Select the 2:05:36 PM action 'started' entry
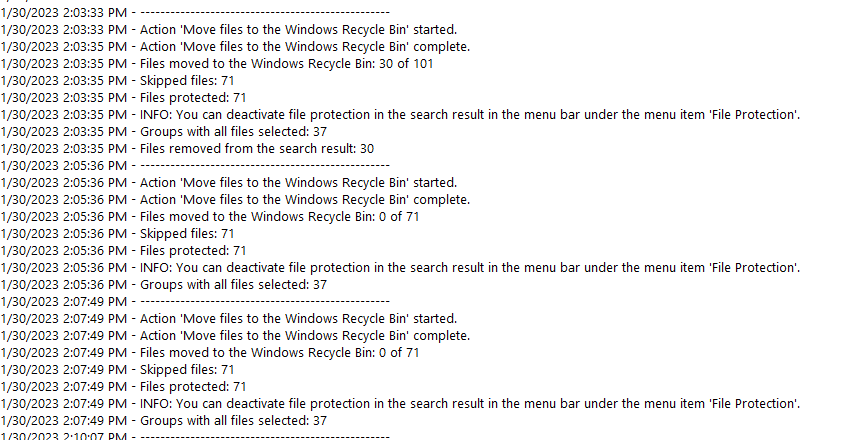The width and height of the screenshot is (849, 440). [x=228, y=182]
